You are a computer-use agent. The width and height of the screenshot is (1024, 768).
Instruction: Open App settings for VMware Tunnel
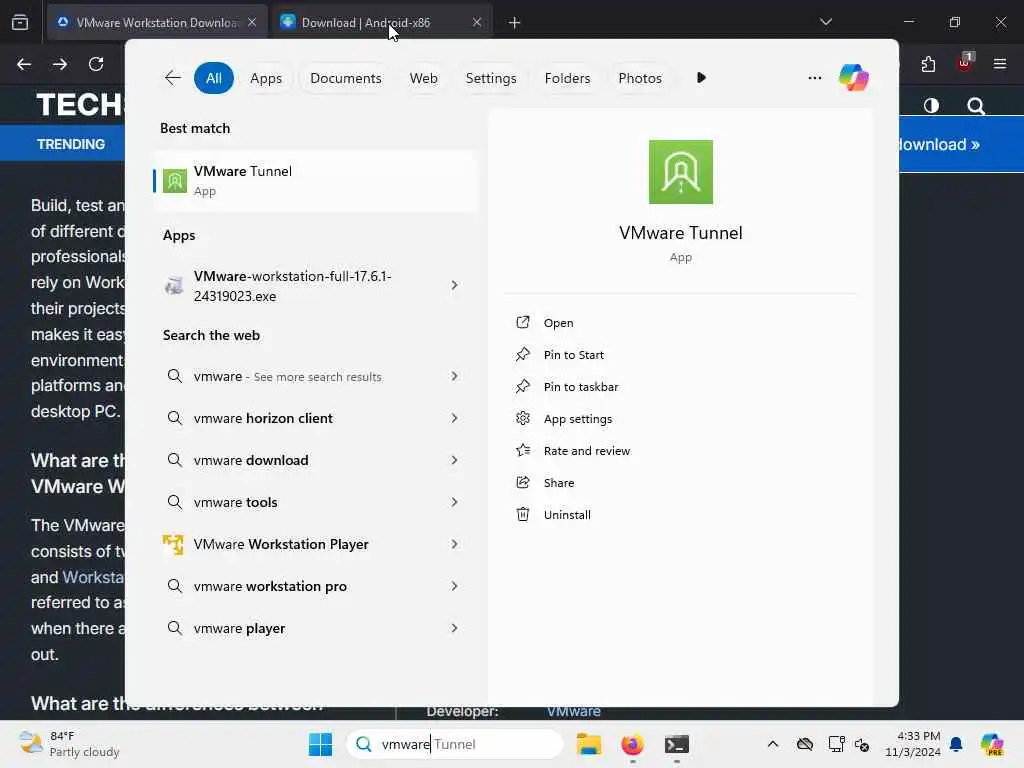578,419
